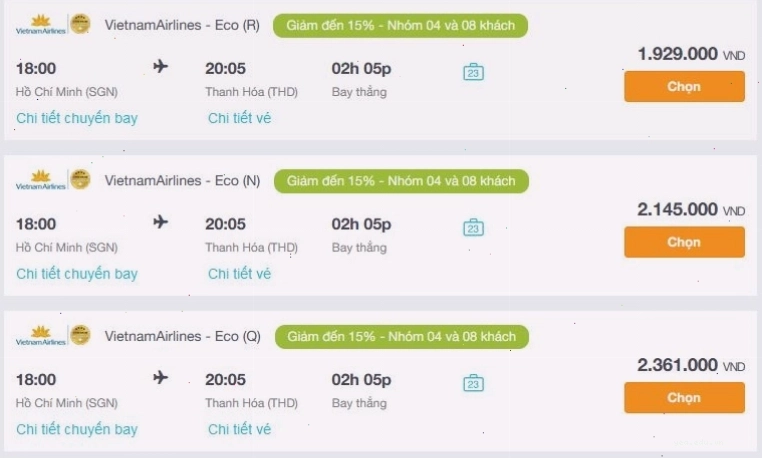Screen dimensions: 762x459
Task: Open flight details for Eco (N) flight
Action: coord(77,273)
